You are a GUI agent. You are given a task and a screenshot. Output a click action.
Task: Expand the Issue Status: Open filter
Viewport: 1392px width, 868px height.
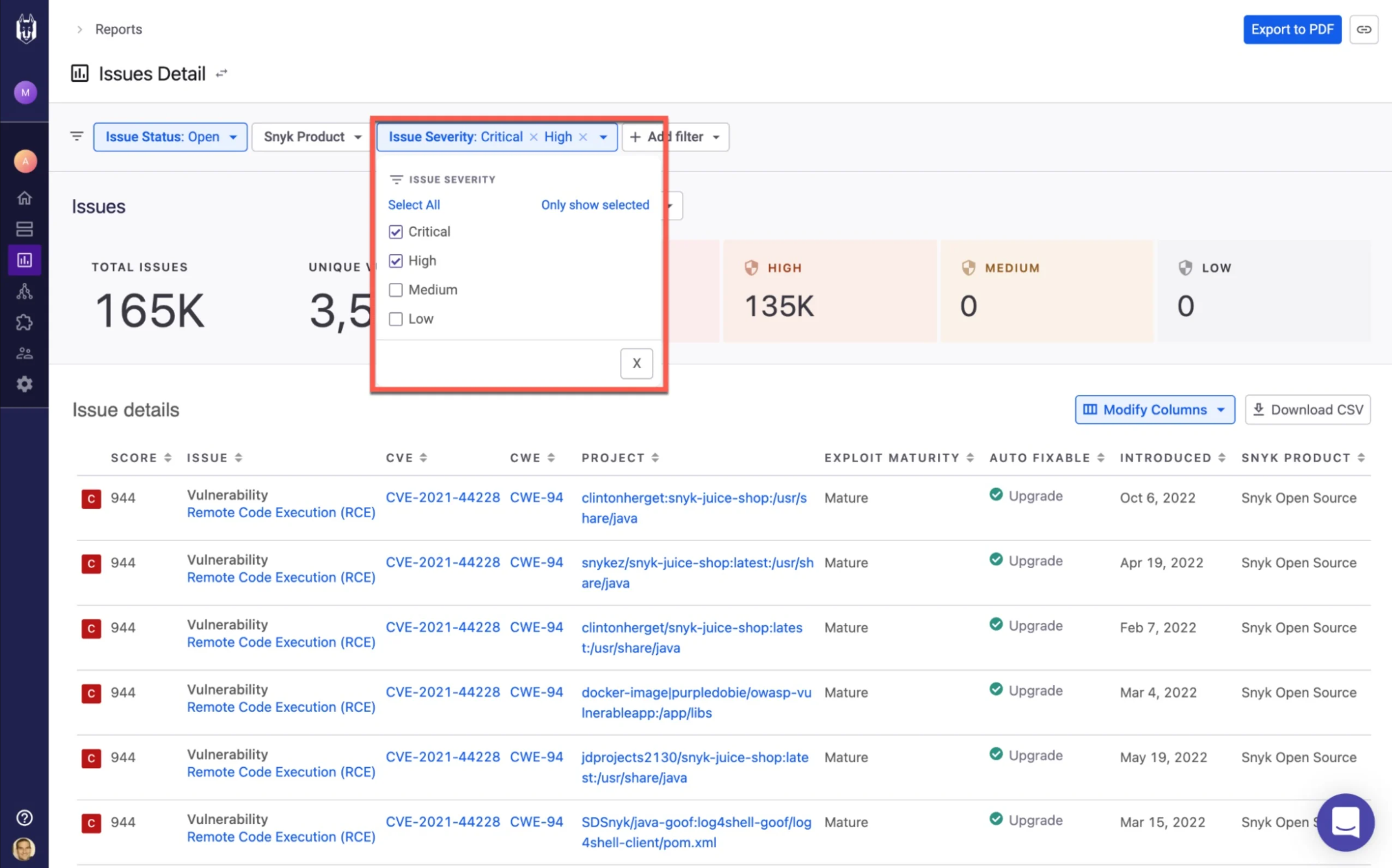pyautogui.click(x=170, y=137)
